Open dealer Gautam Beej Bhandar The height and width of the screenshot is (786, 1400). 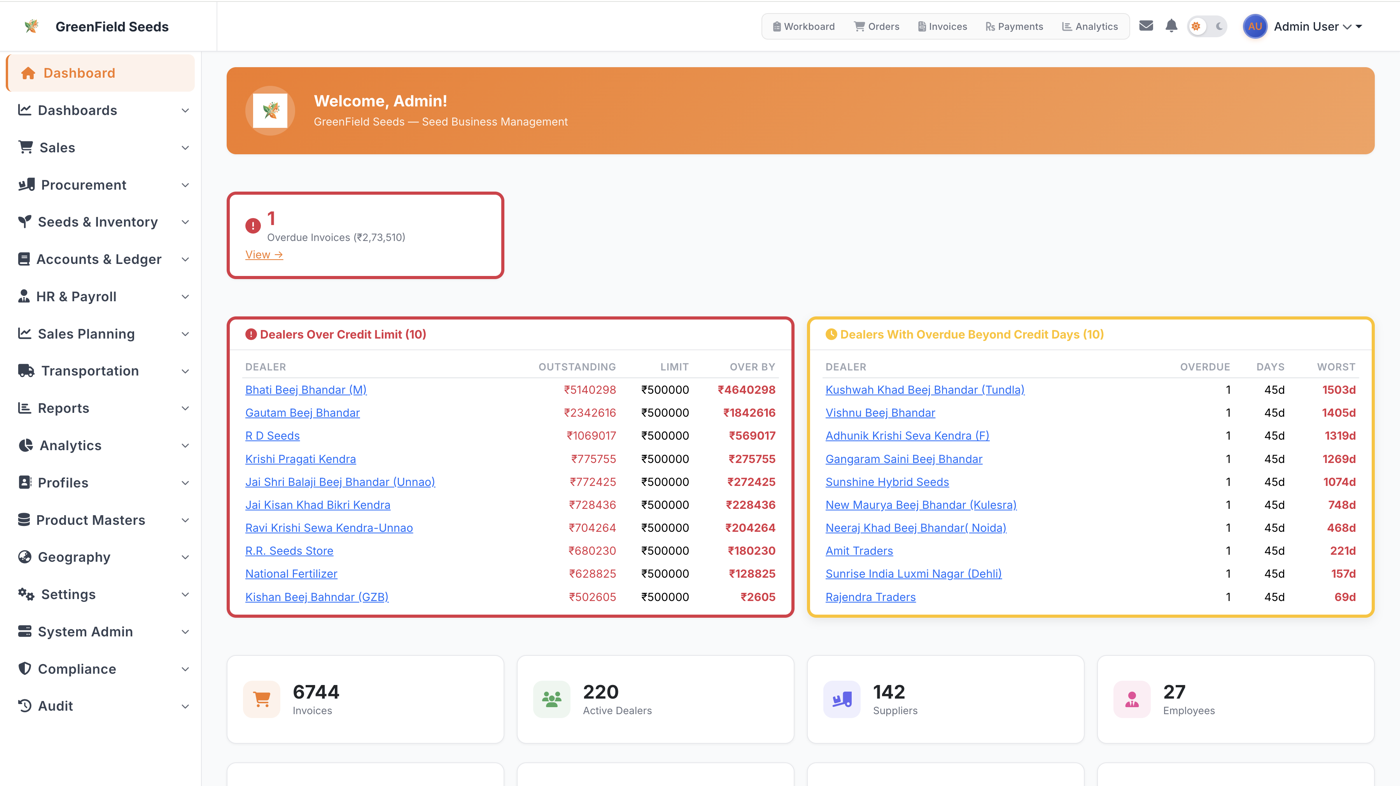point(302,413)
